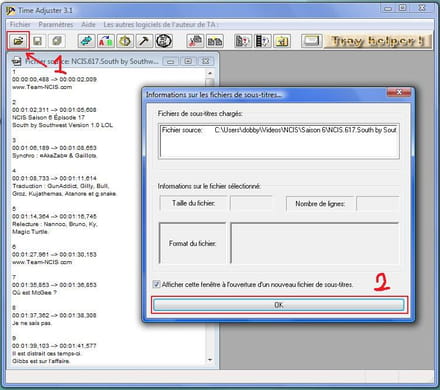Click the Nombre de lignes value field
Viewport: 440px width, 390px height.
378,203
